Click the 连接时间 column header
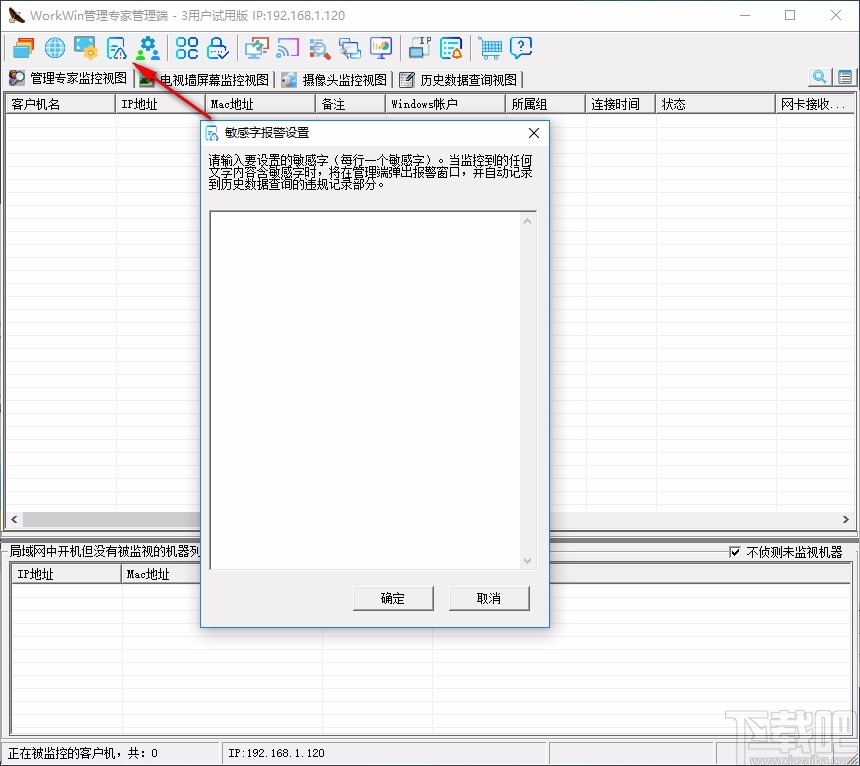Image resolution: width=860 pixels, height=766 pixels. tap(620, 104)
